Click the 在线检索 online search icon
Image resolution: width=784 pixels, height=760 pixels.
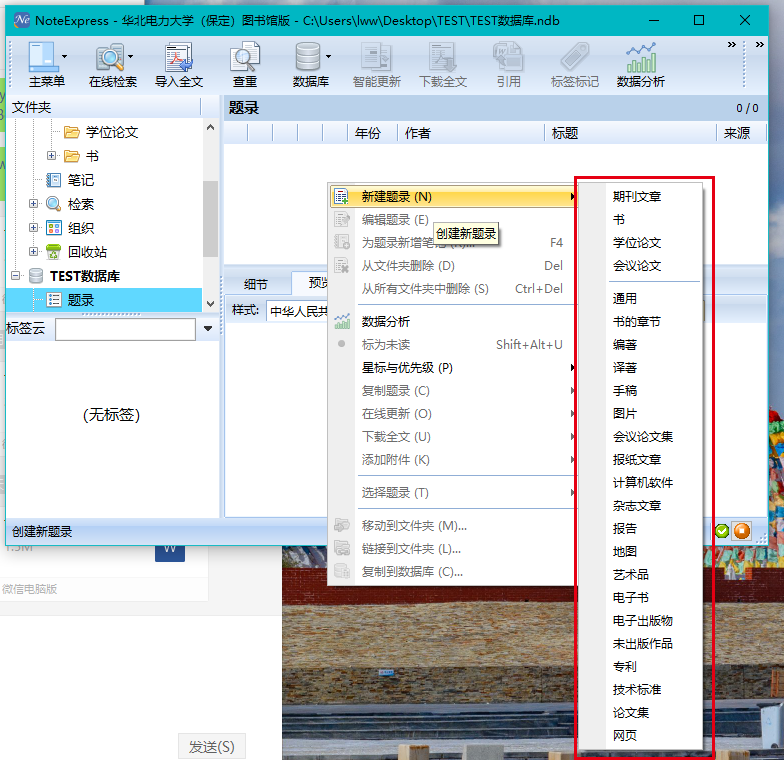110,56
